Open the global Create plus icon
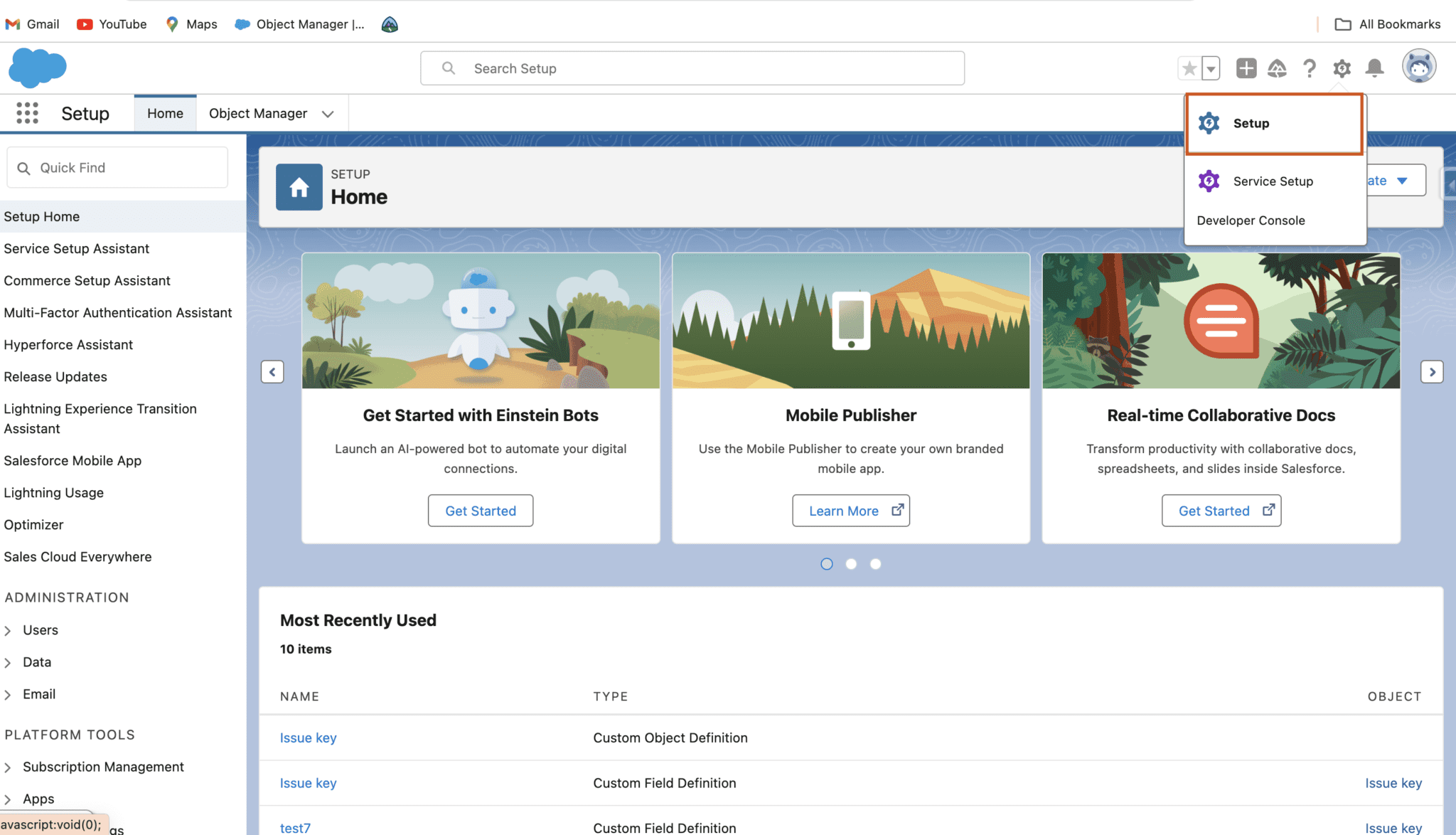This screenshot has width=1456, height=835. [1246, 68]
